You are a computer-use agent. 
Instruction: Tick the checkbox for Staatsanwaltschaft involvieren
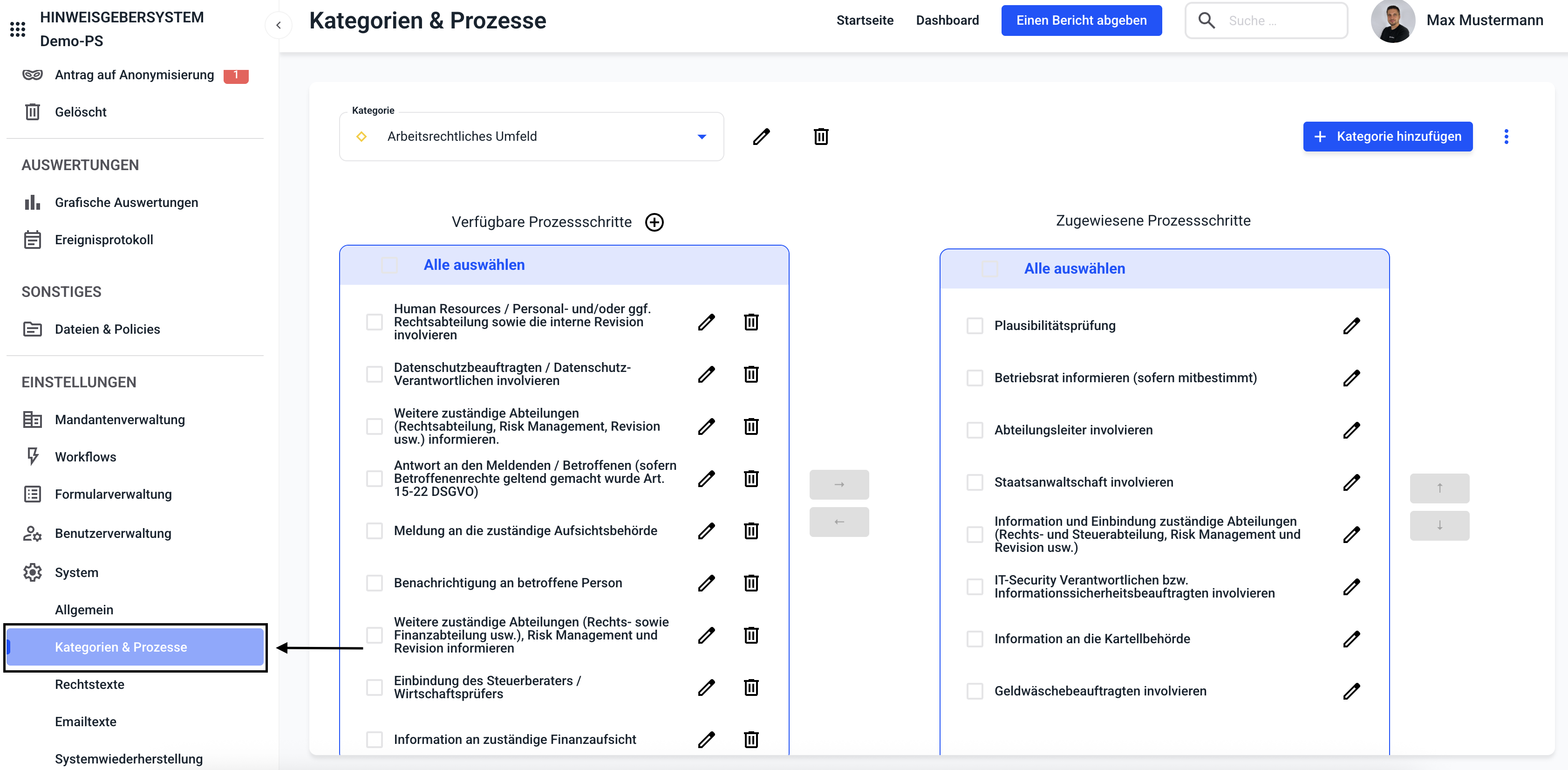(x=975, y=482)
